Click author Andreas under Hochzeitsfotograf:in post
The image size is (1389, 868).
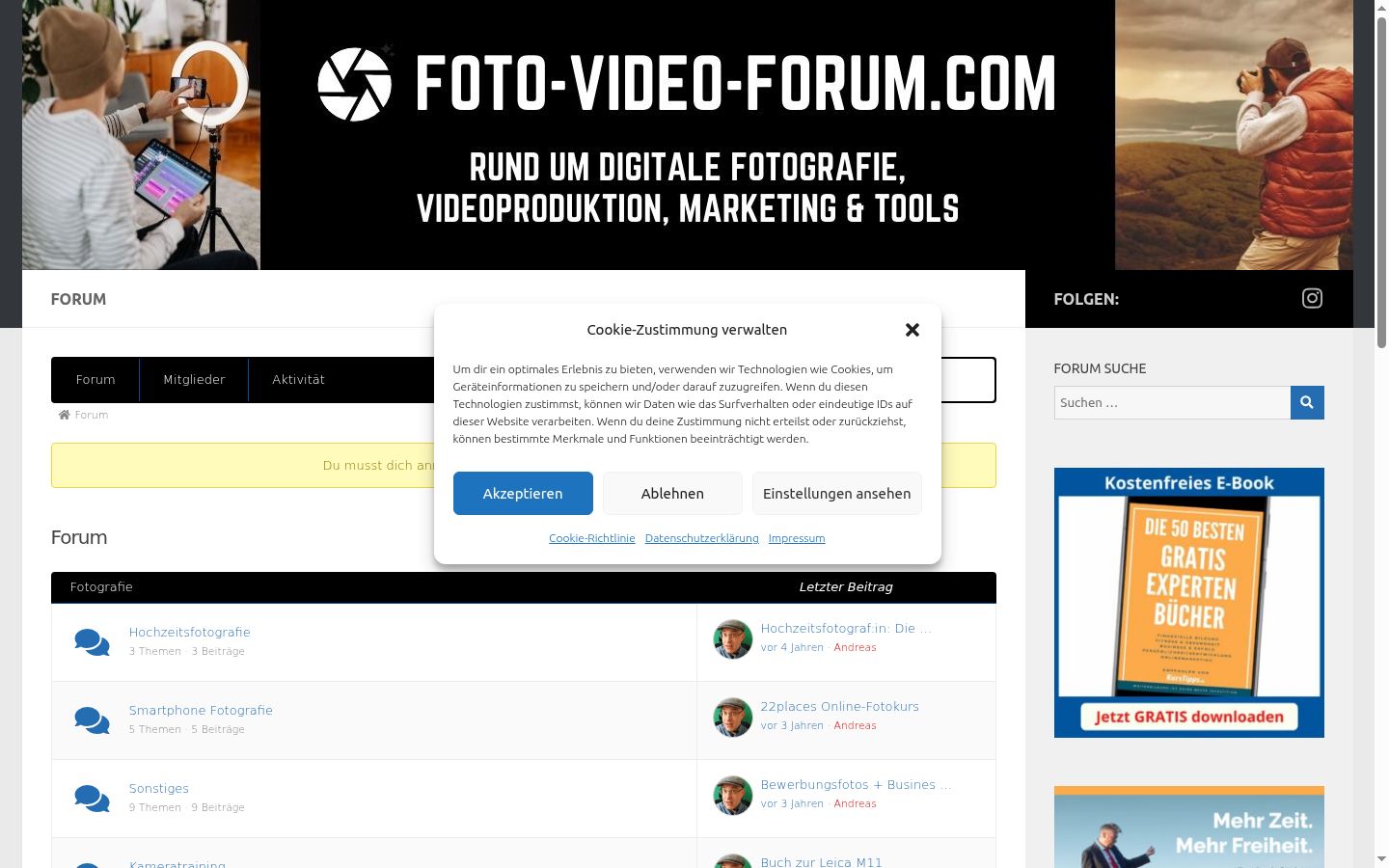point(856,648)
